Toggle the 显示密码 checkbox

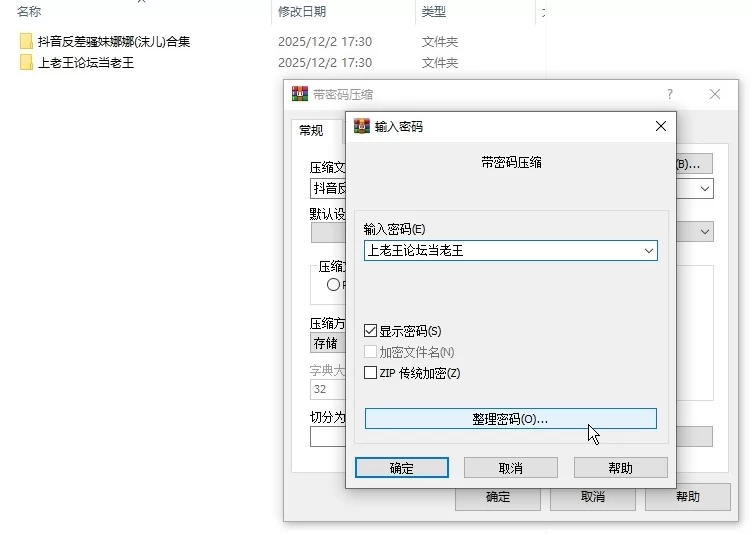click(x=371, y=331)
